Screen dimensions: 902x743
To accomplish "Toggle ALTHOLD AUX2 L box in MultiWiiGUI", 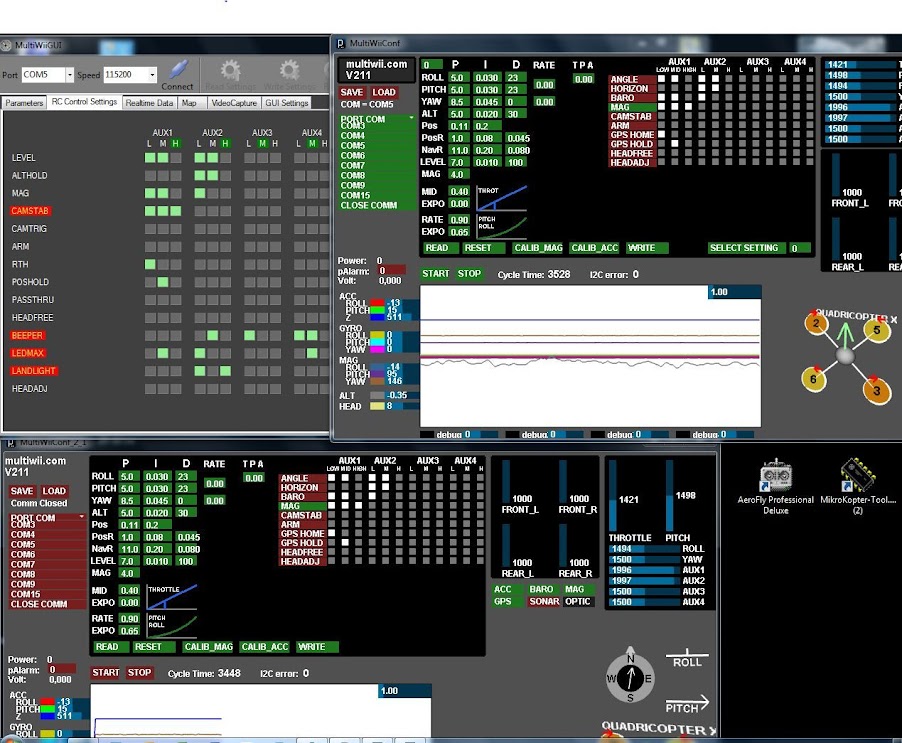I will pyautogui.click(x=200, y=175).
